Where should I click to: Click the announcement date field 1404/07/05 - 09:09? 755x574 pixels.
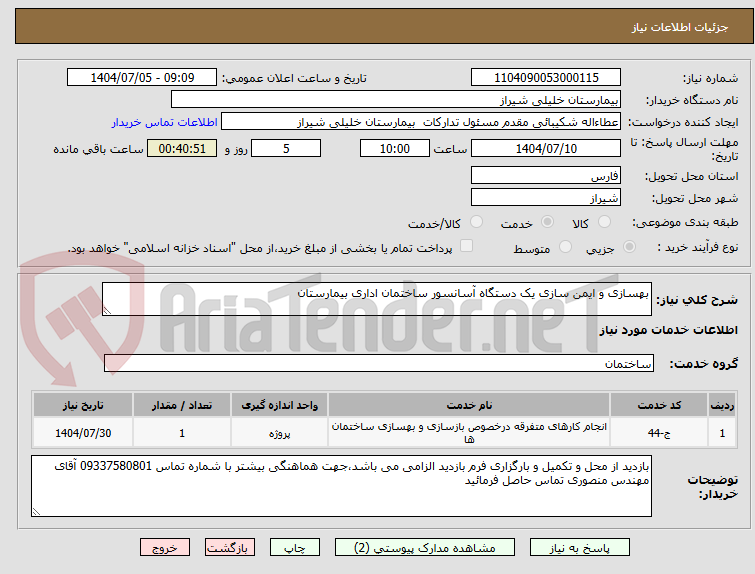pyautogui.click(x=142, y=78)
